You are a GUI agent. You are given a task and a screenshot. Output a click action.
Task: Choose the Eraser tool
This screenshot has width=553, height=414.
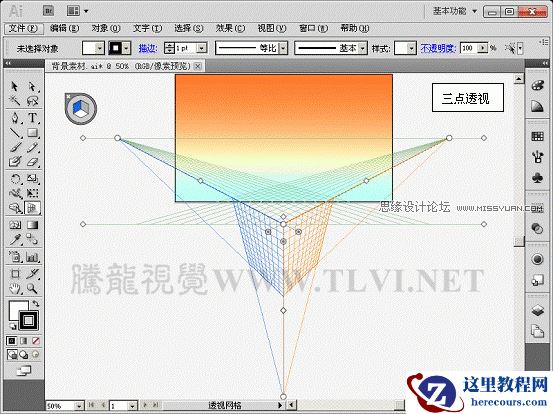tap(32, 162)
